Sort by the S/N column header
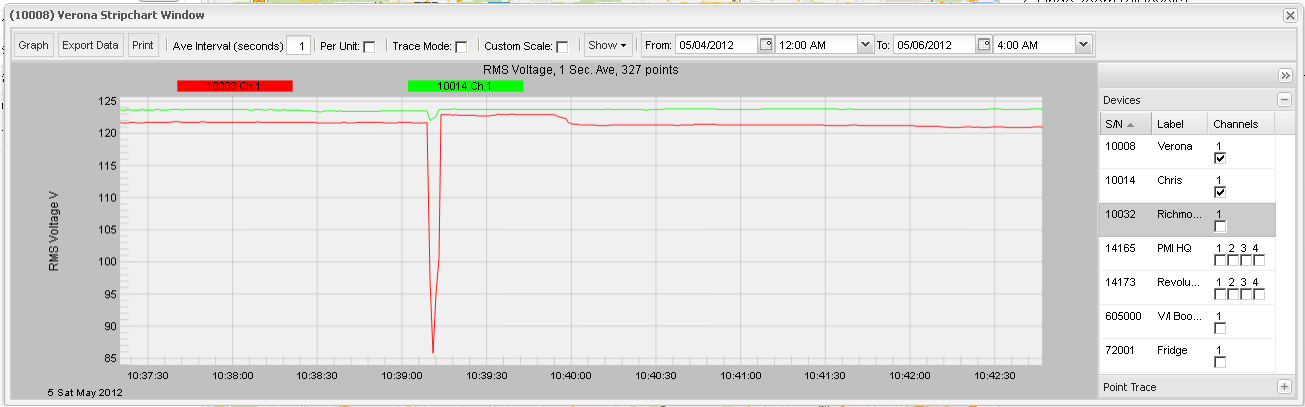The height and width of the screenshot is (407, 1305). 1124,124
